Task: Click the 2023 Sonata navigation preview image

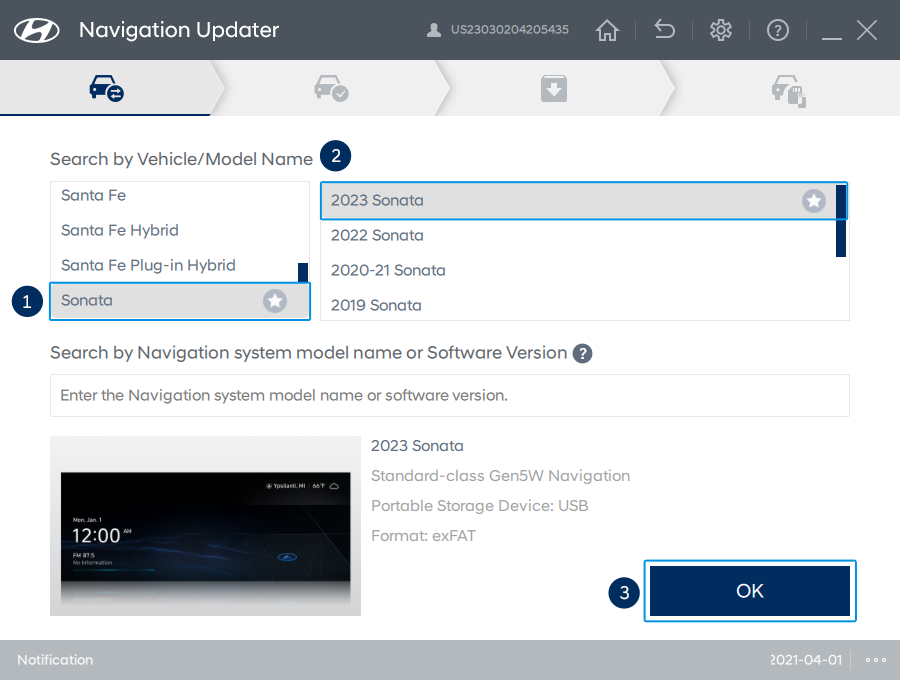Action: (205, 526)
